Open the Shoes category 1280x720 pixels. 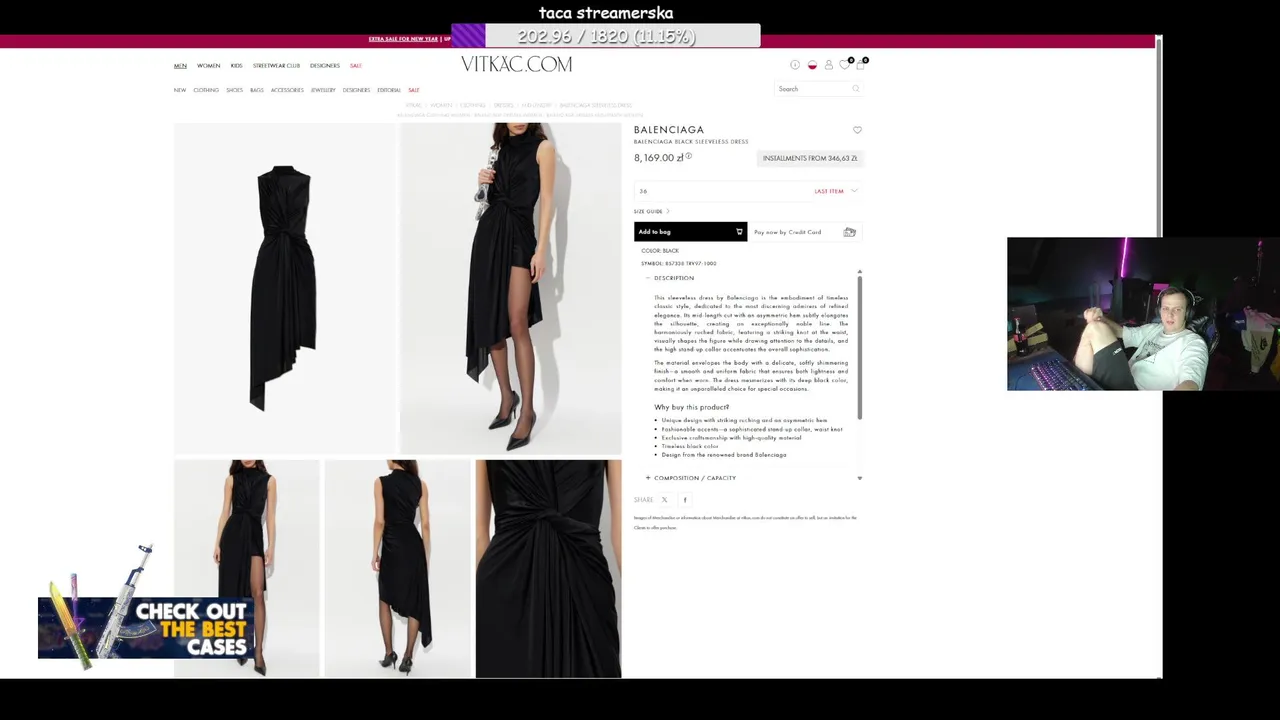point(234,90)
